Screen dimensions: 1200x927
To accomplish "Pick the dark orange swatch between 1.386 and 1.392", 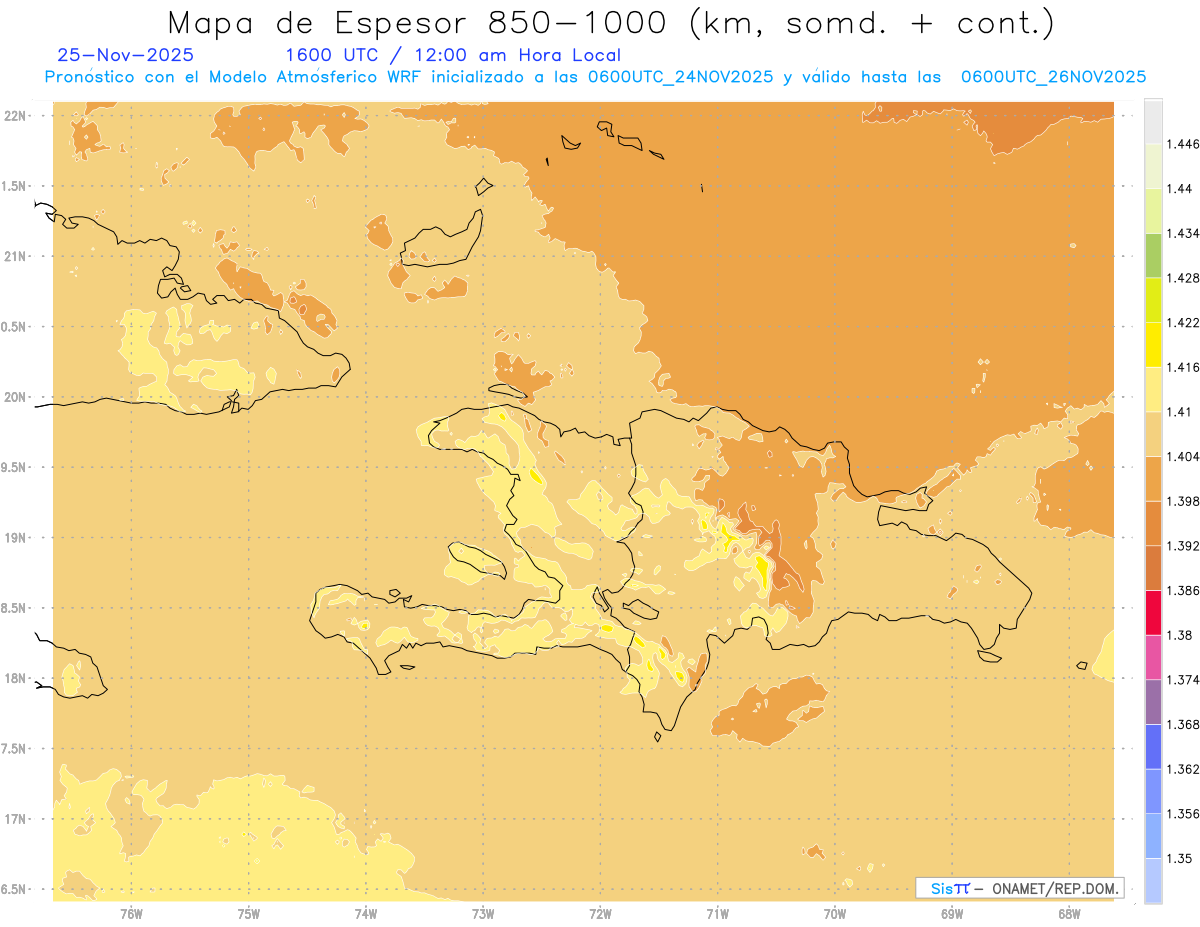I will [1153, 568].
